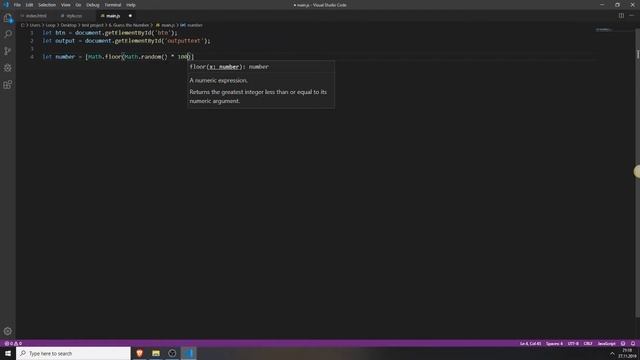
Task: Change the CRLF end of line sequence
Action: pos(588,343)
